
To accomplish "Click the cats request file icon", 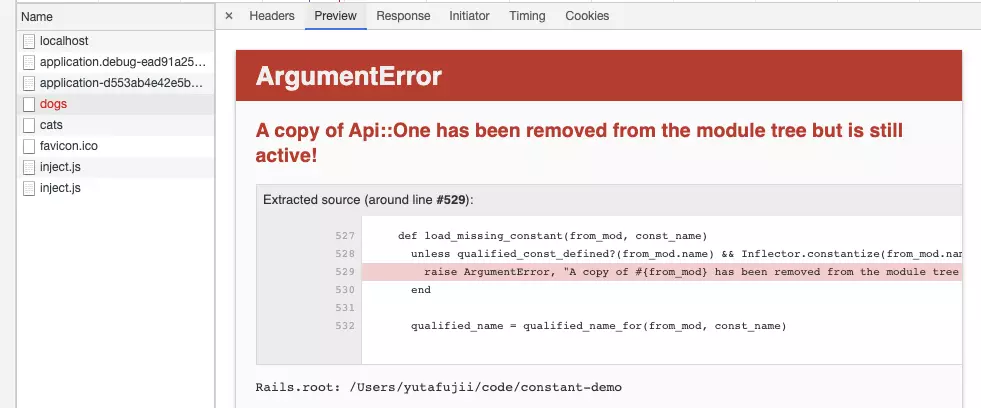I will [29, 125].
